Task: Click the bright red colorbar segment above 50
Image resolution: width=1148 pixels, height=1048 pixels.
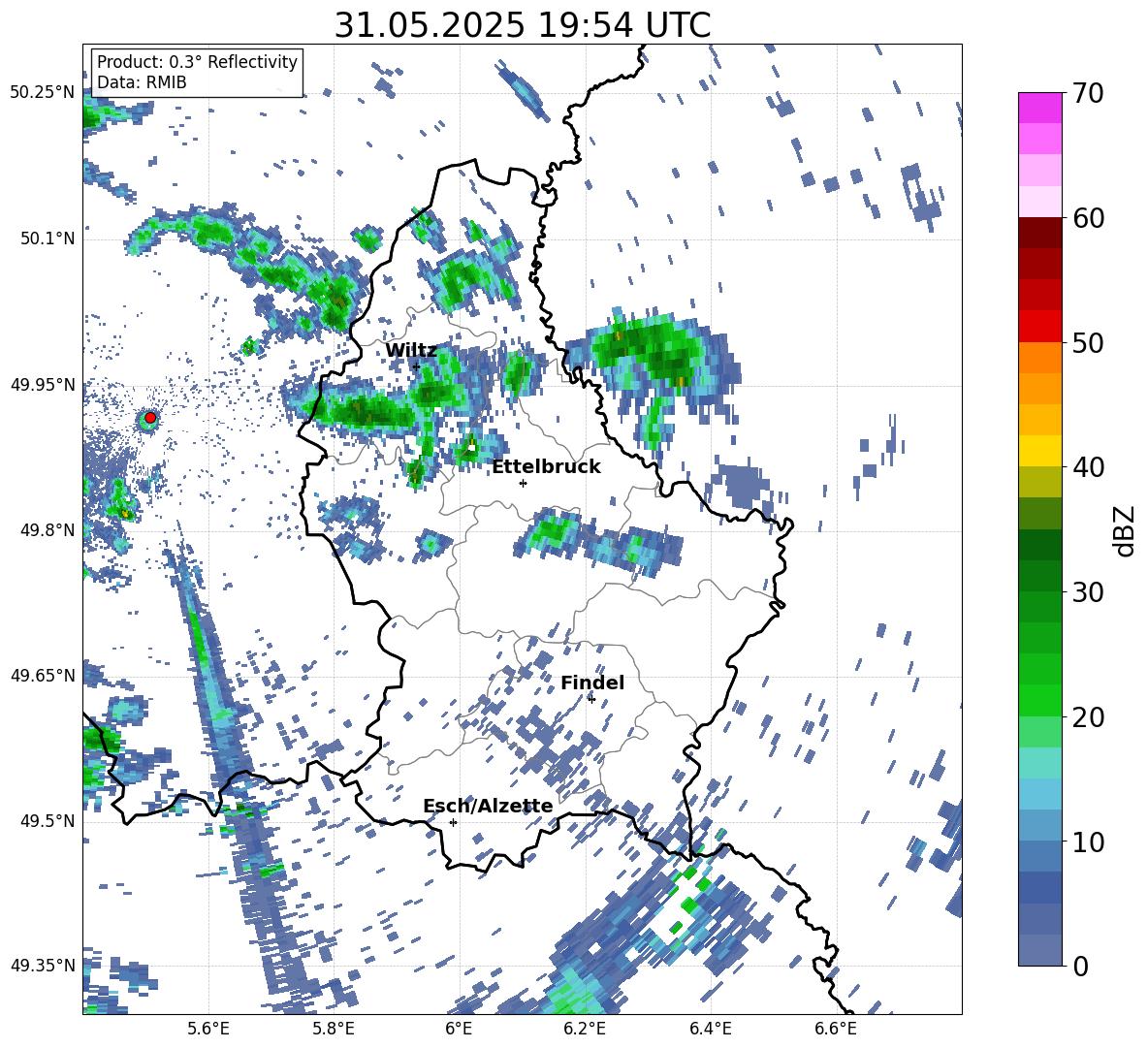Action: click(x=1039, y=327)
